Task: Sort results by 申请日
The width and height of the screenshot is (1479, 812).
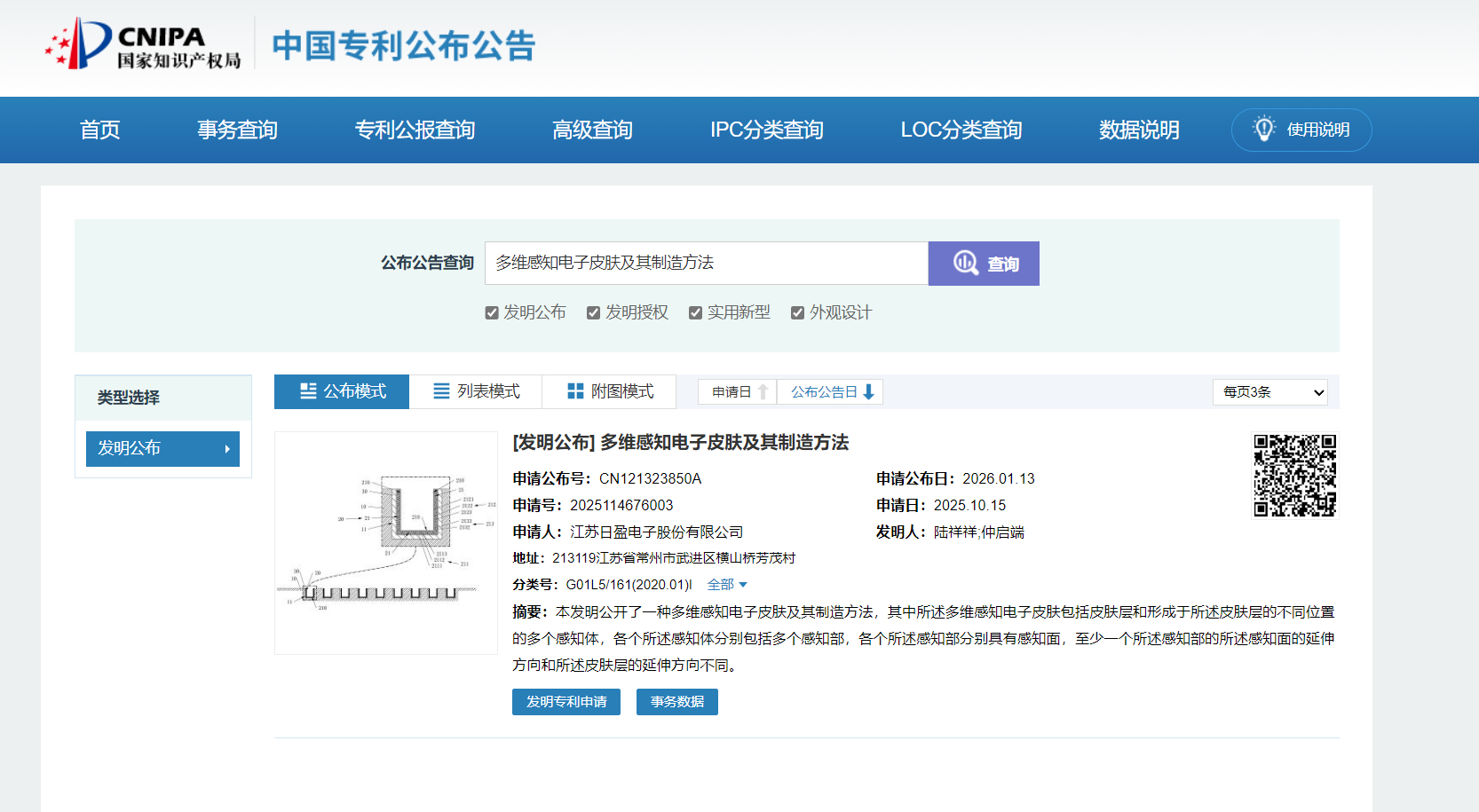Action: click(x=738, y=391)
